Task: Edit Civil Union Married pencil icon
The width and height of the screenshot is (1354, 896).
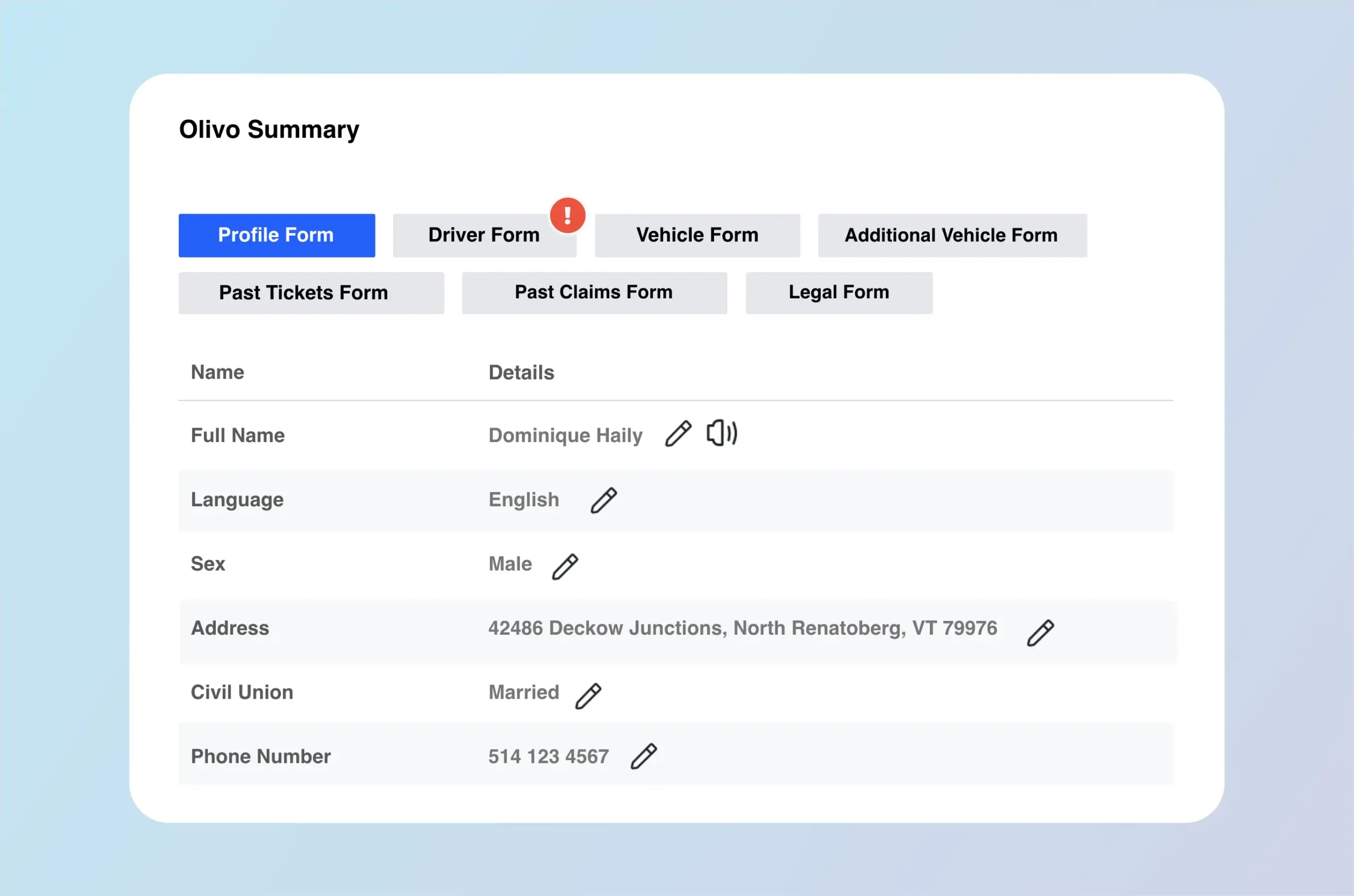Action: pos(588,696)
